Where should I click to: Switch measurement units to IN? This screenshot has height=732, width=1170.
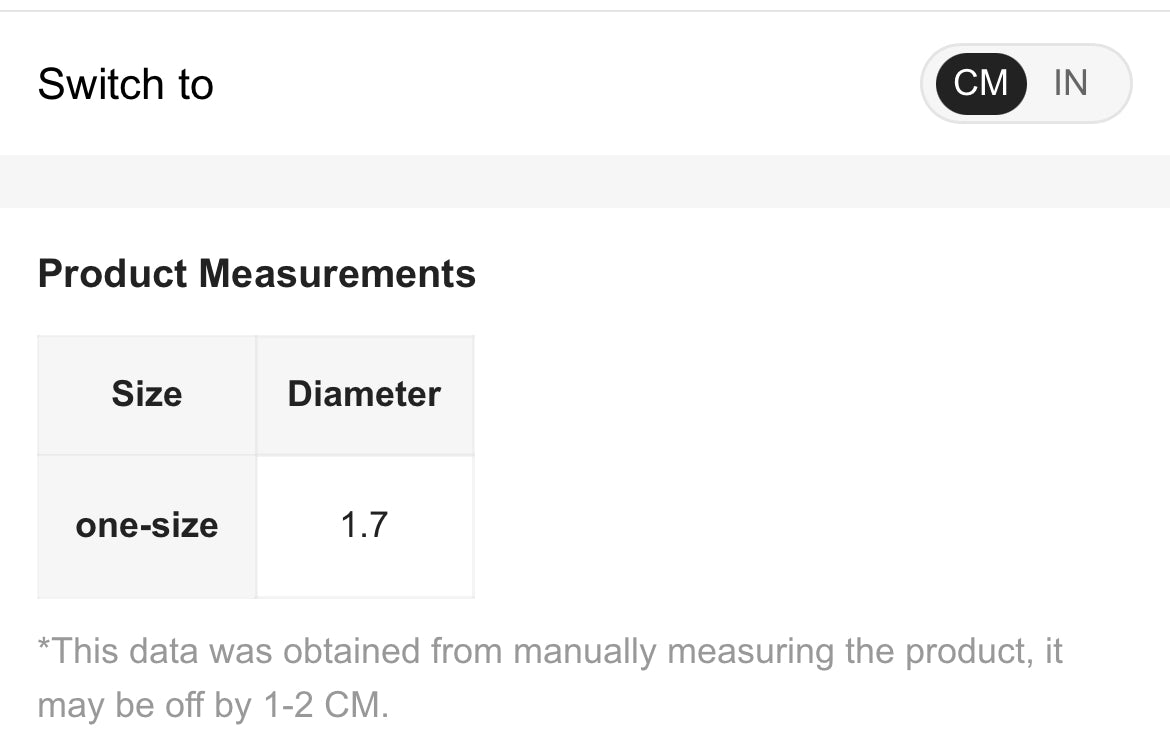1070,83
